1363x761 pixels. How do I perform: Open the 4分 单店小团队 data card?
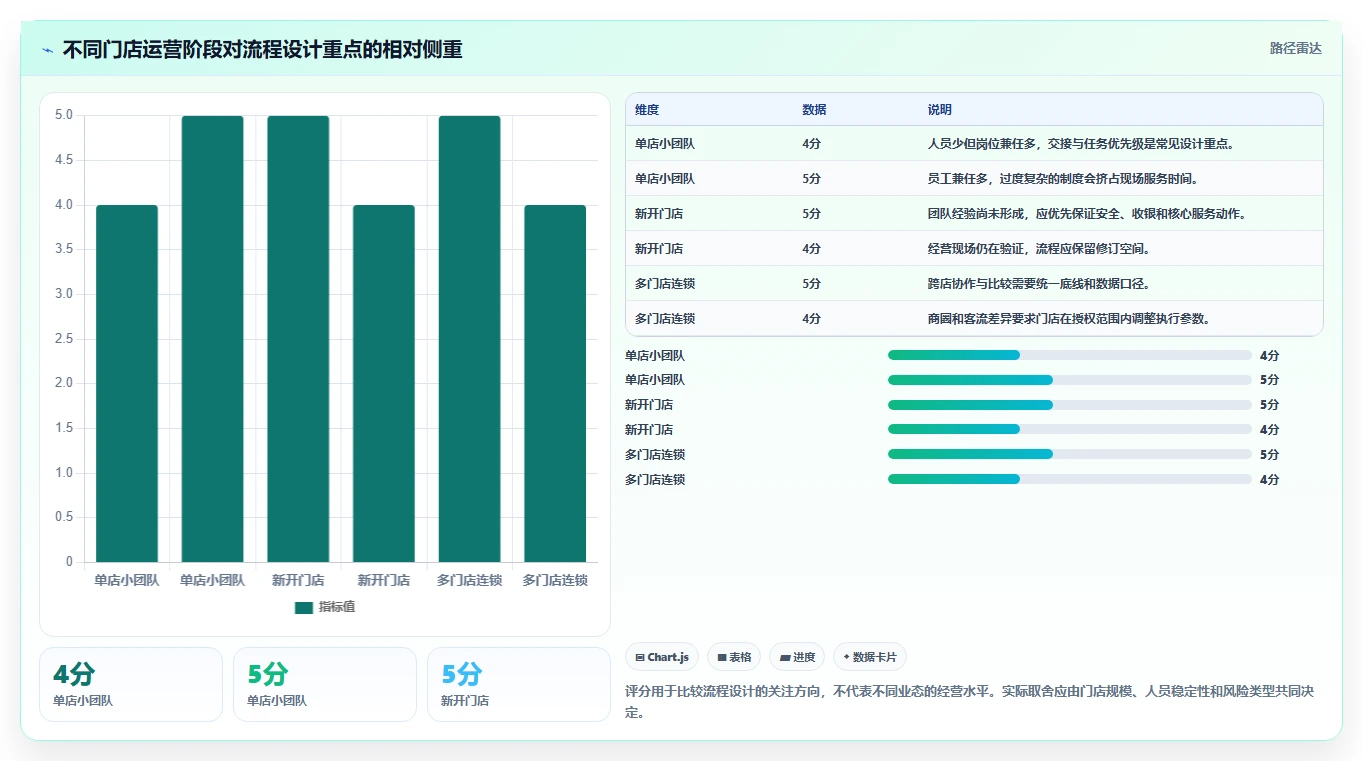(131, 684)
